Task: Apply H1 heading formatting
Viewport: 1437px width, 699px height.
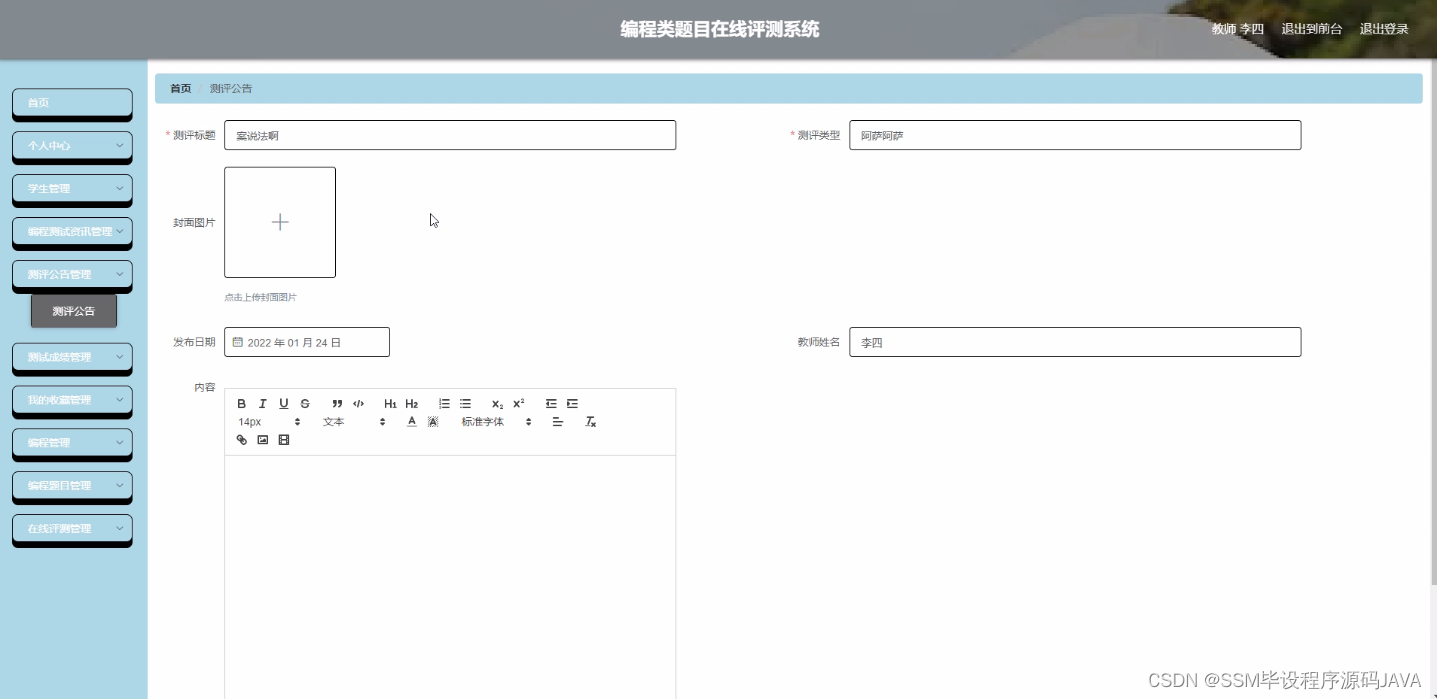Action: pyautogui.click(x=390, y=404)
